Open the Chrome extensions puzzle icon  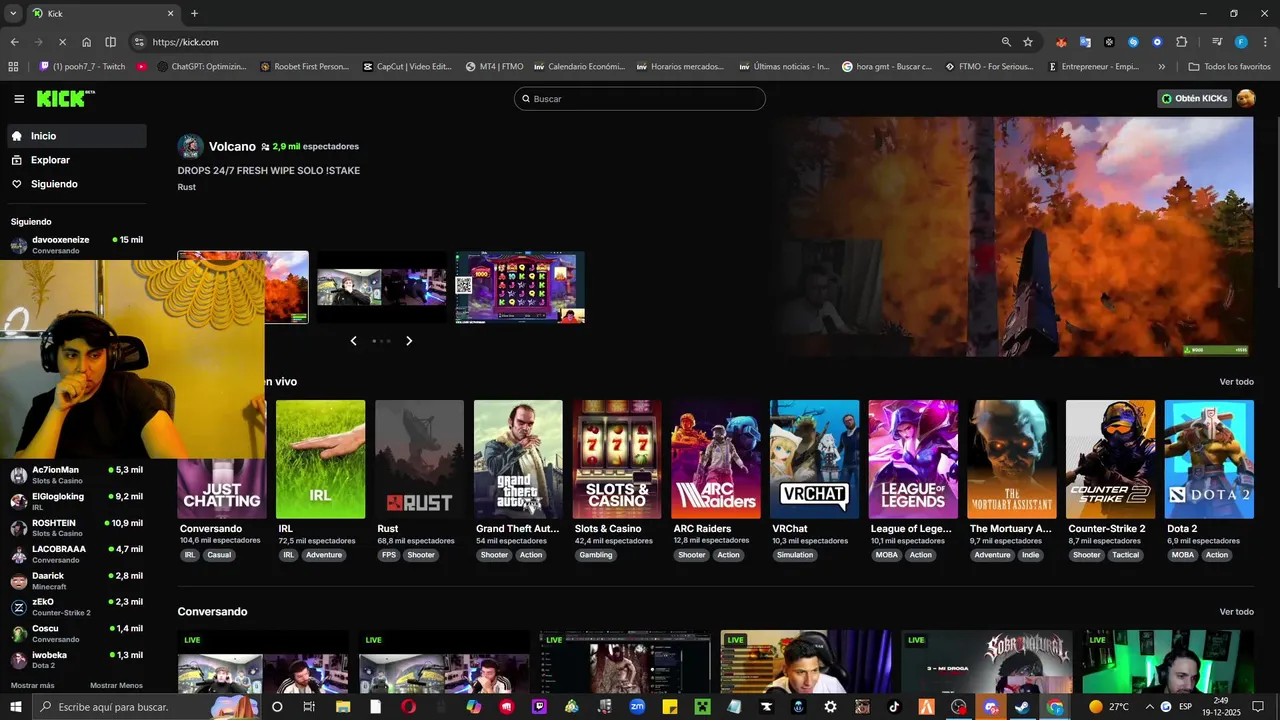(x=1181, y=42)
